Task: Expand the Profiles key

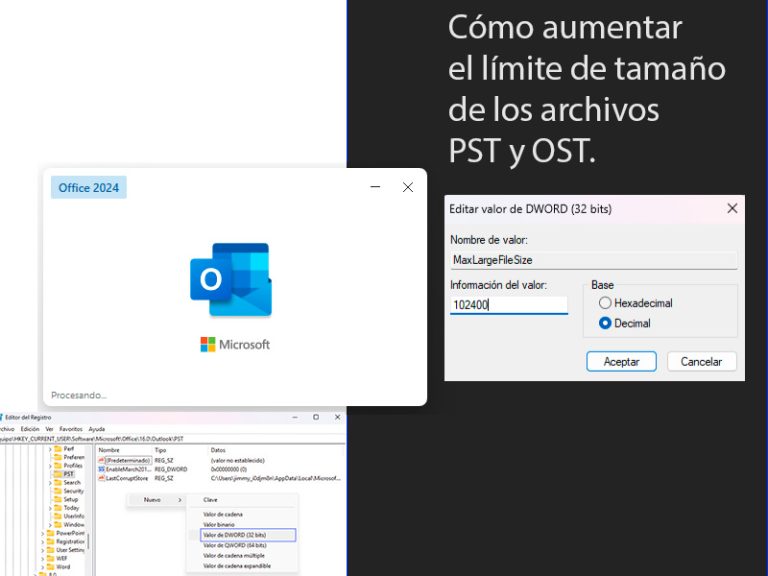Action: [x=50, y=466]
